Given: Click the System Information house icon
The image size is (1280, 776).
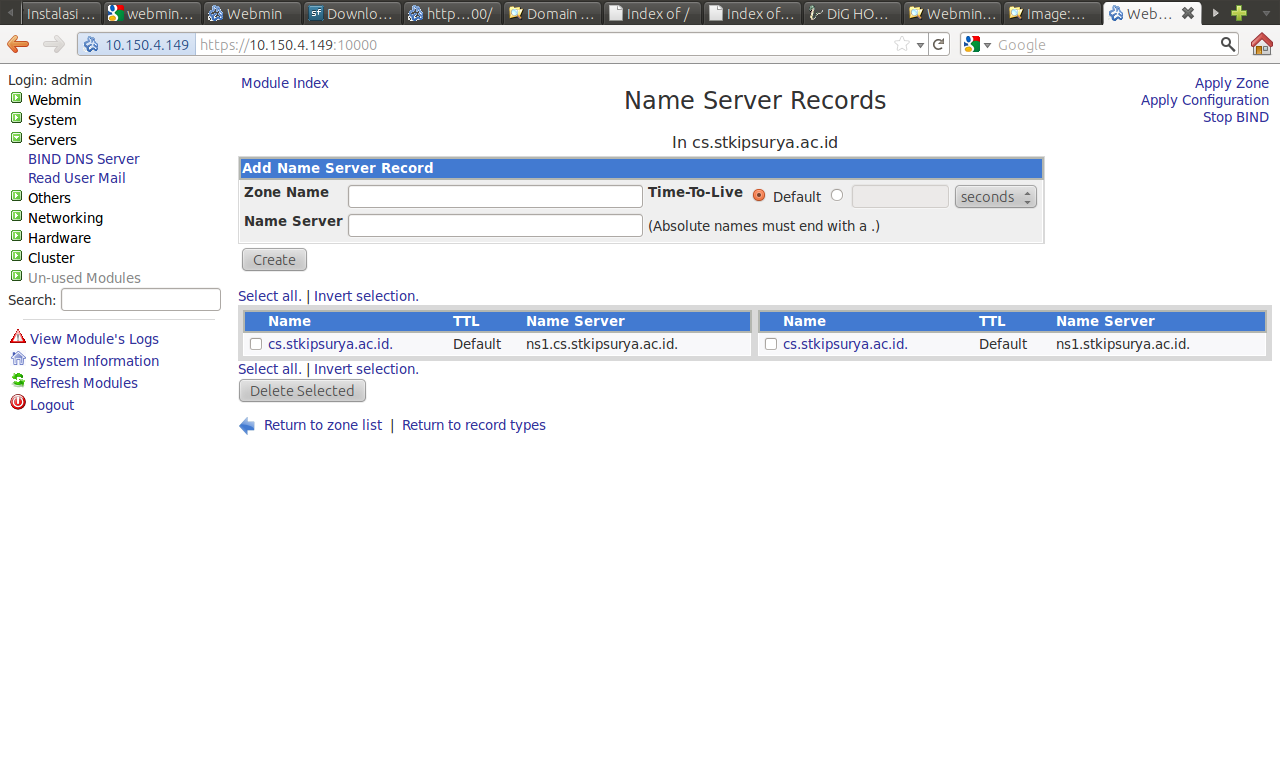Looking at the screenshot, I should click(17, 360).
